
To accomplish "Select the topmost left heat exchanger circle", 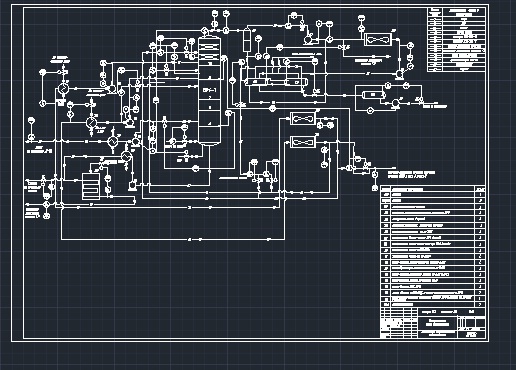I will pyautogui.click(x=63, y=89).
